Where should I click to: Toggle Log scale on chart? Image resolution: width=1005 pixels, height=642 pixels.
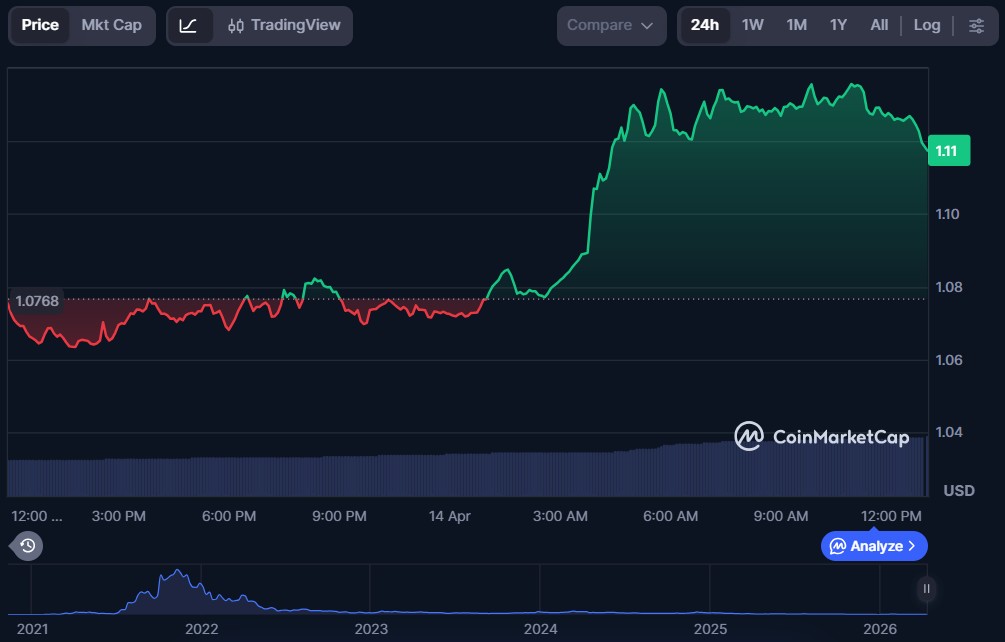click(926, 25)
